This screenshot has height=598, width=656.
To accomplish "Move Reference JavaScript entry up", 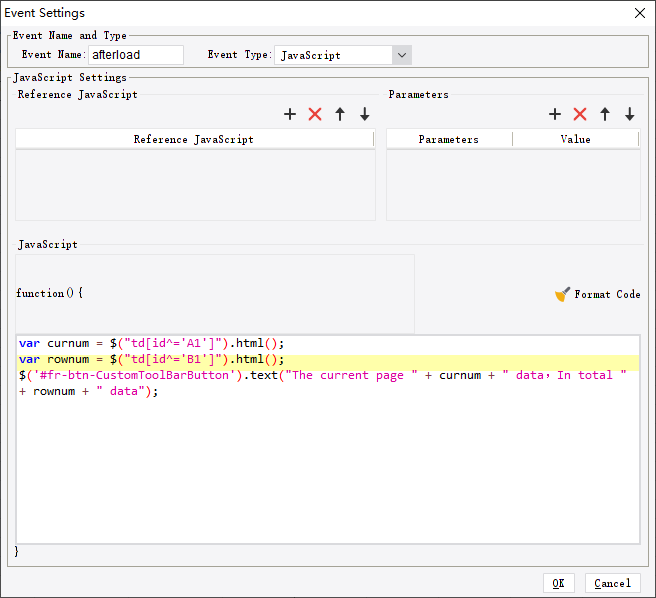I will (x=340, y=115).
